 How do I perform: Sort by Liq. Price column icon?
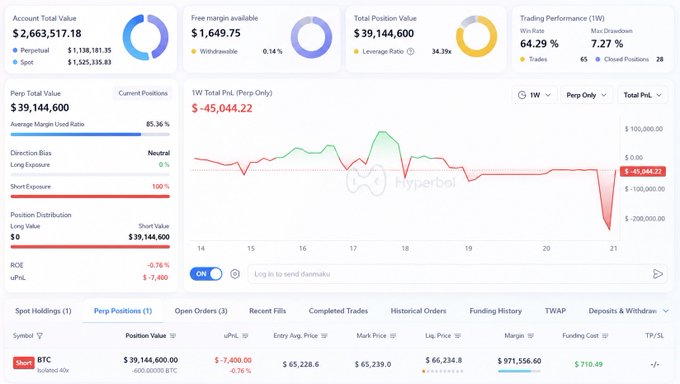(x=458, y=336)
